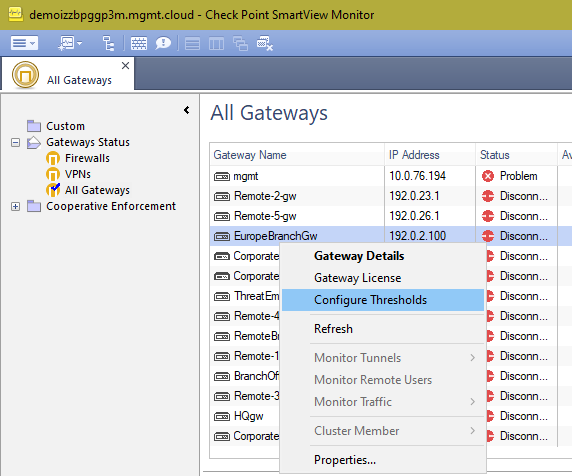
Task: Click the HQgw gateway device icon
Action: pyautogui.click(x=222, y=416)
